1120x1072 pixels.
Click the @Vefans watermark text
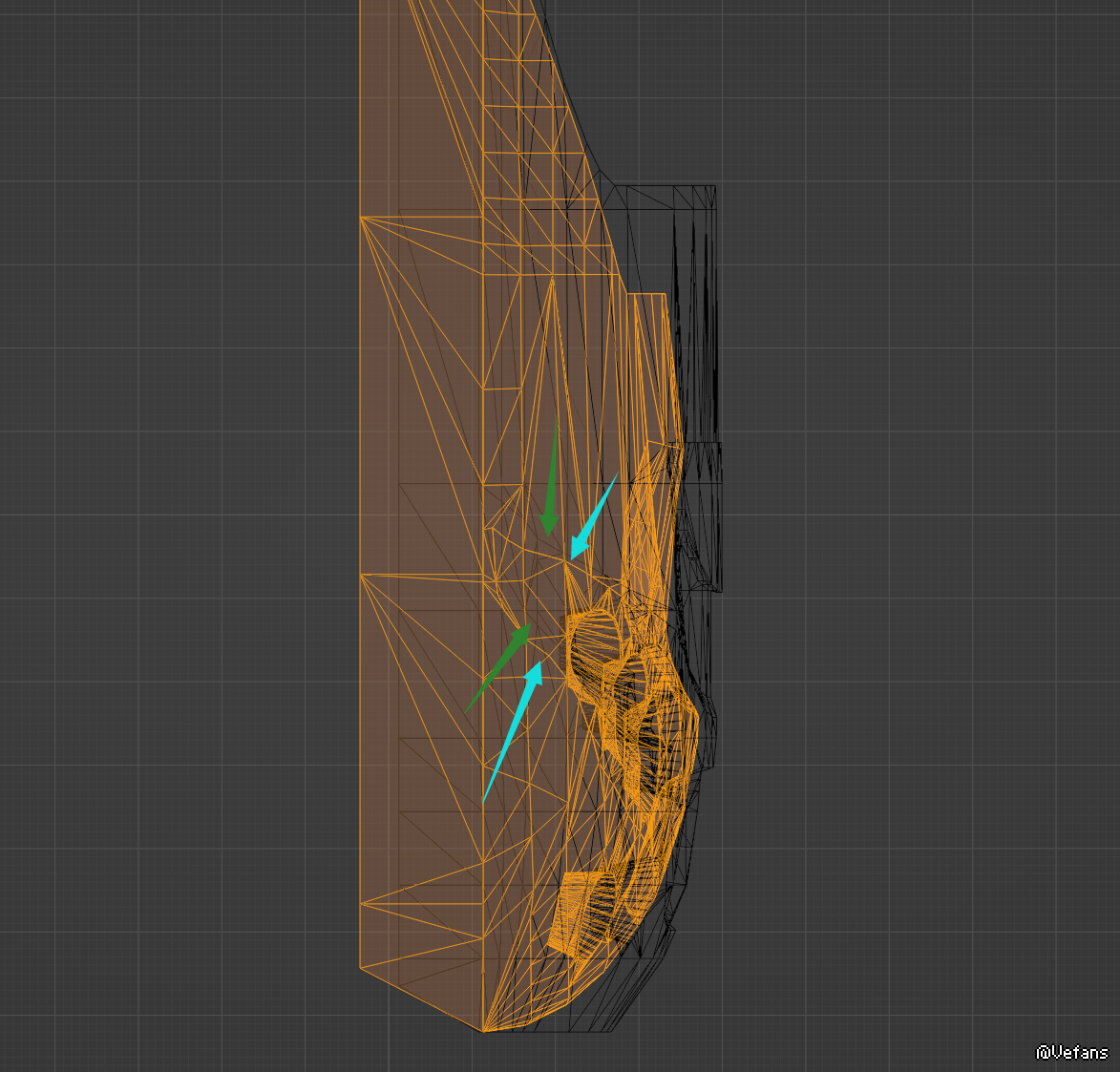[x=1072, y=1052]
